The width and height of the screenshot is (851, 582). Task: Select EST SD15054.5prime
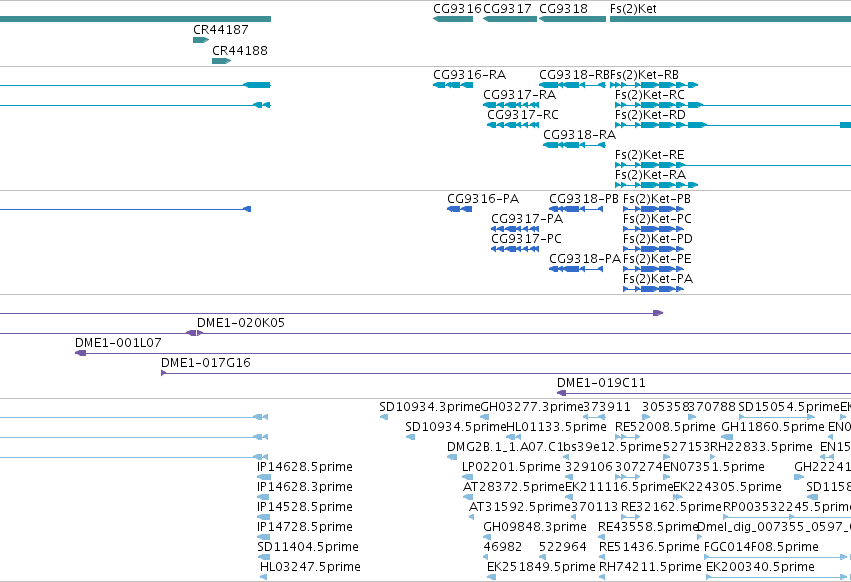[x=777, y=417]
